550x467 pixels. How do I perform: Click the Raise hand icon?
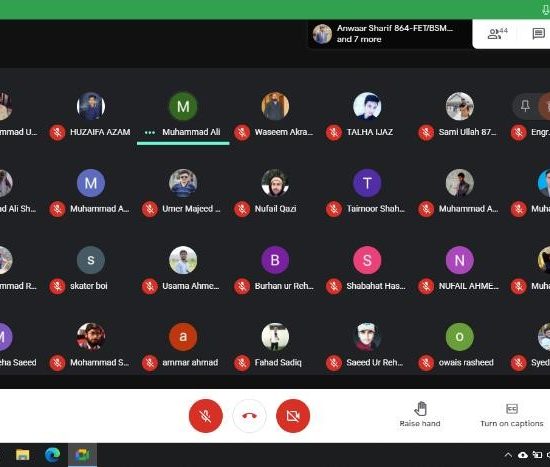coord(420,409)
